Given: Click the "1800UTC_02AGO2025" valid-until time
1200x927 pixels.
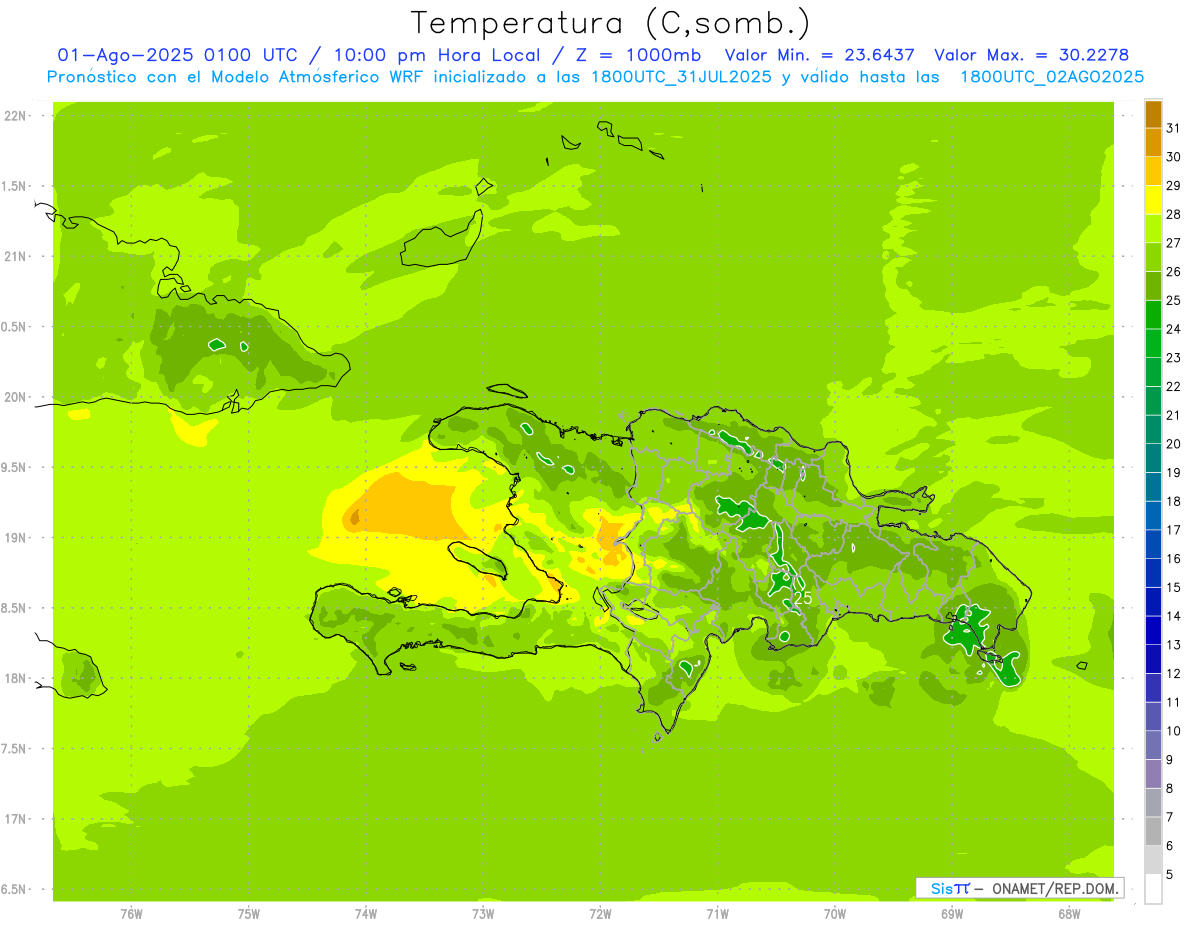Looking at the screenshot, I should pyautogui.click(x=1052, y=77).
